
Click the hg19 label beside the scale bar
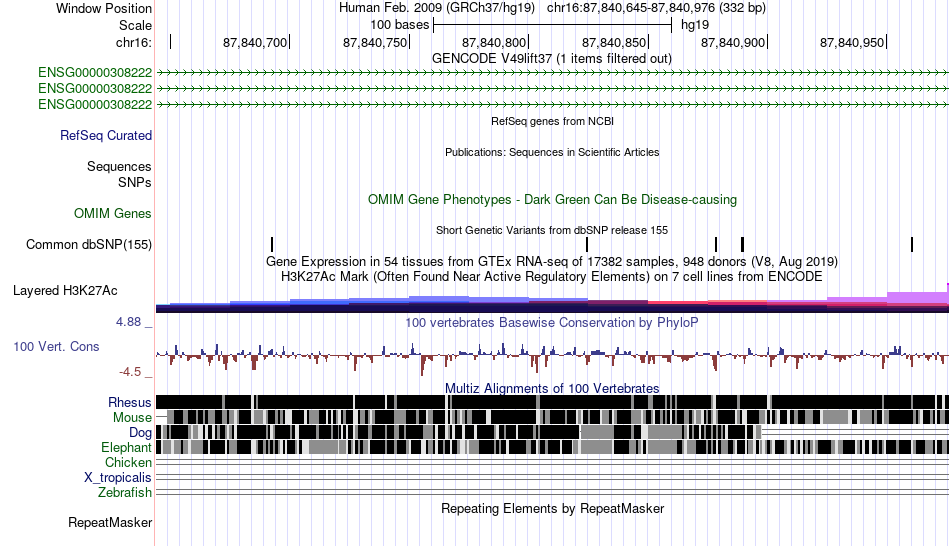coord(695,25)
